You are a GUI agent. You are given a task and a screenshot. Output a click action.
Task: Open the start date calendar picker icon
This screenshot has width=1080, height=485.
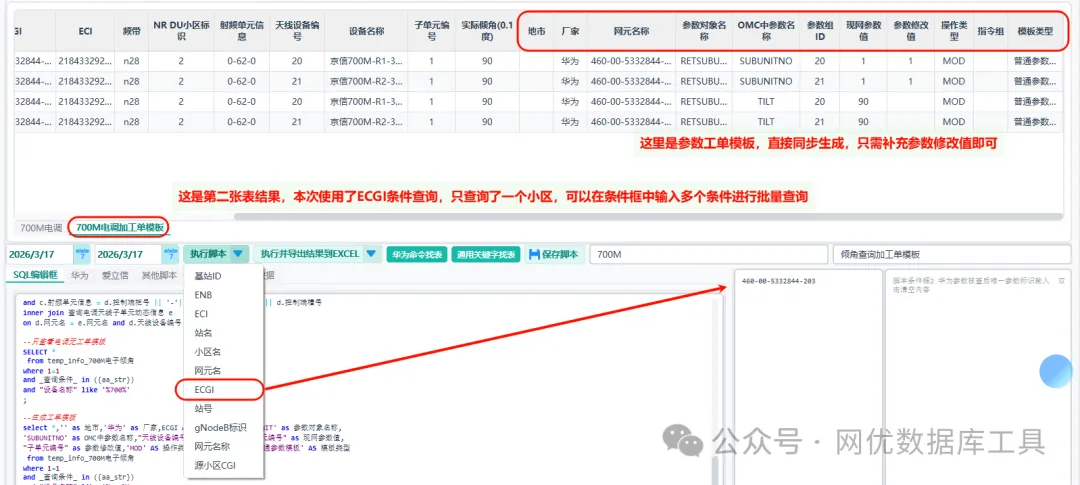click(x=82, y=254)
